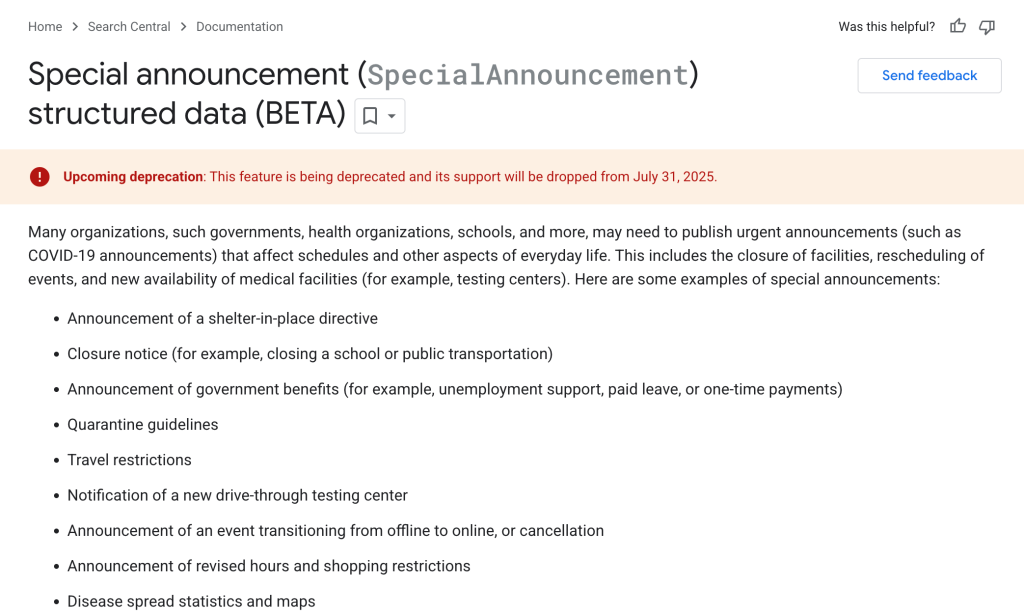Rate the page helpful with thumbs up
This screenshot has height=616, width=1024.
coord(957,26)
